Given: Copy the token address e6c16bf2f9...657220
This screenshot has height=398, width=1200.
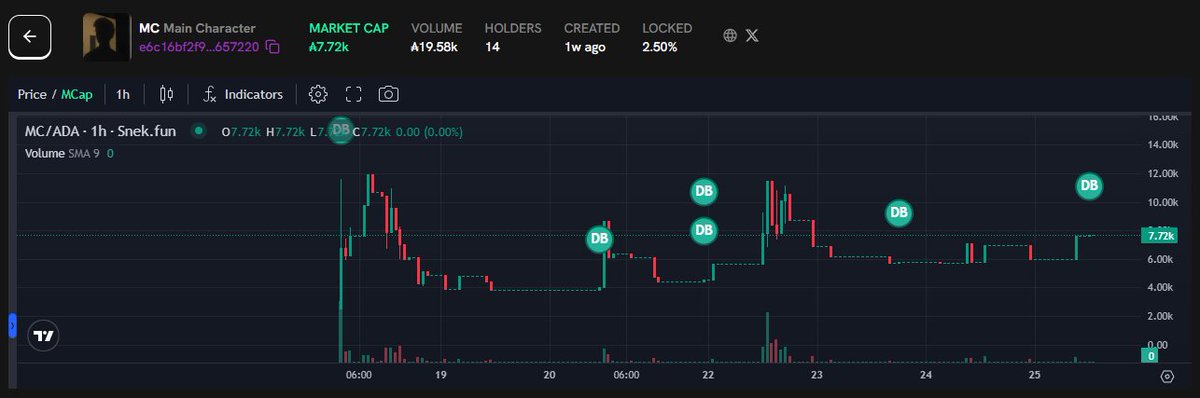Looking at the screenshot, I should 273,47.
